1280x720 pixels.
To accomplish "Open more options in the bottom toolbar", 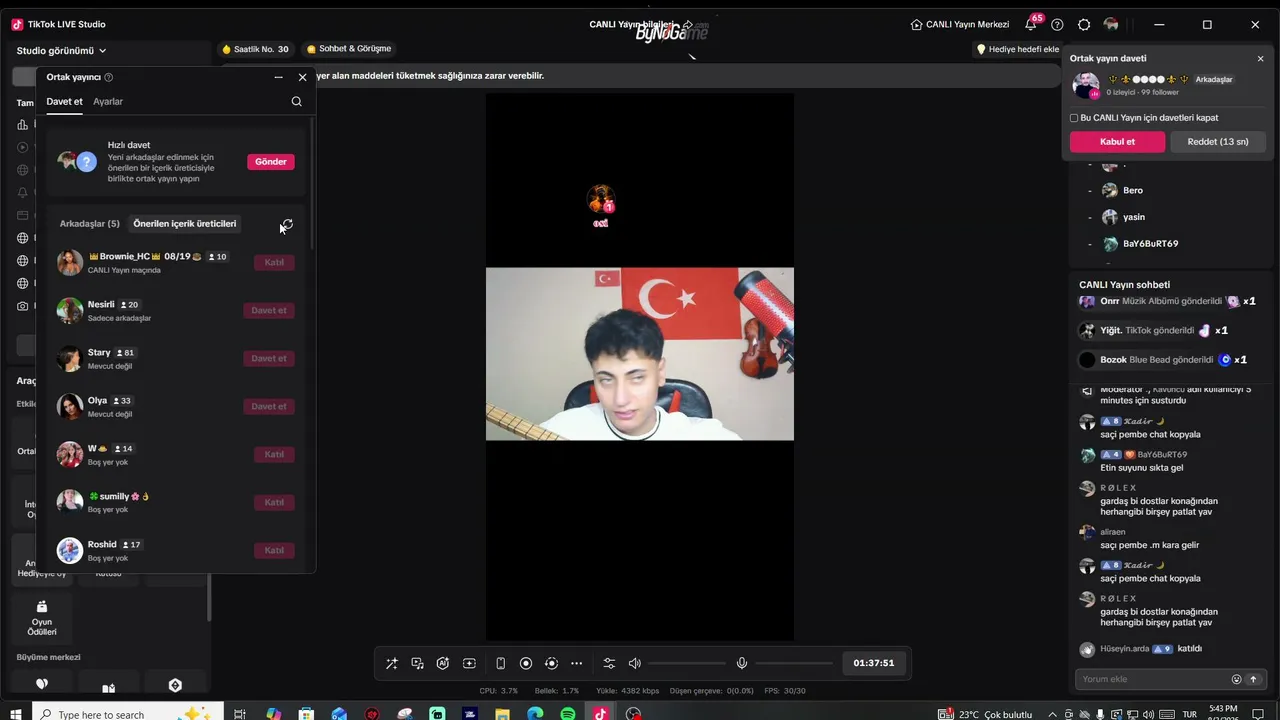I will (x=577, y=663).
